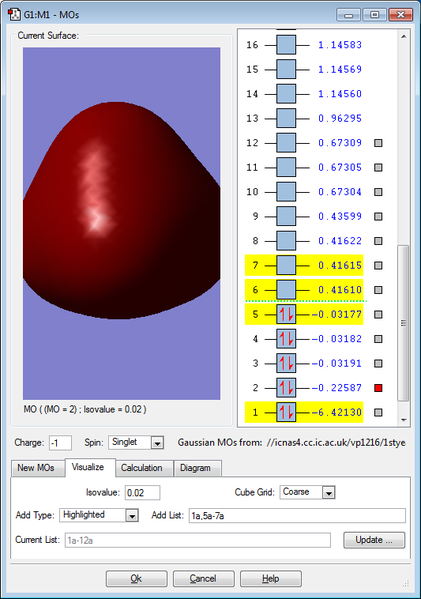Click the orbital occupancy box for MO 10
421x599 pixels.
(x=286, y=192)
